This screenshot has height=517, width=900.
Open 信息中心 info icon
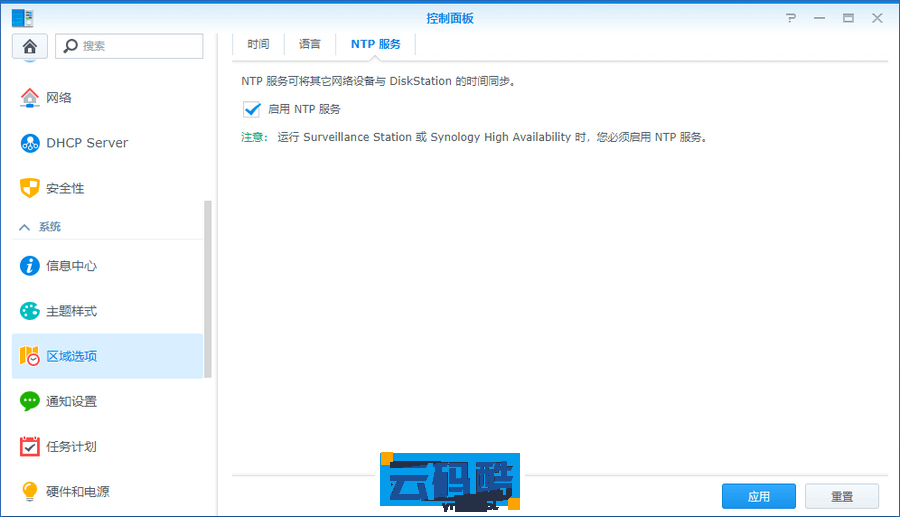tap(30, 266)
